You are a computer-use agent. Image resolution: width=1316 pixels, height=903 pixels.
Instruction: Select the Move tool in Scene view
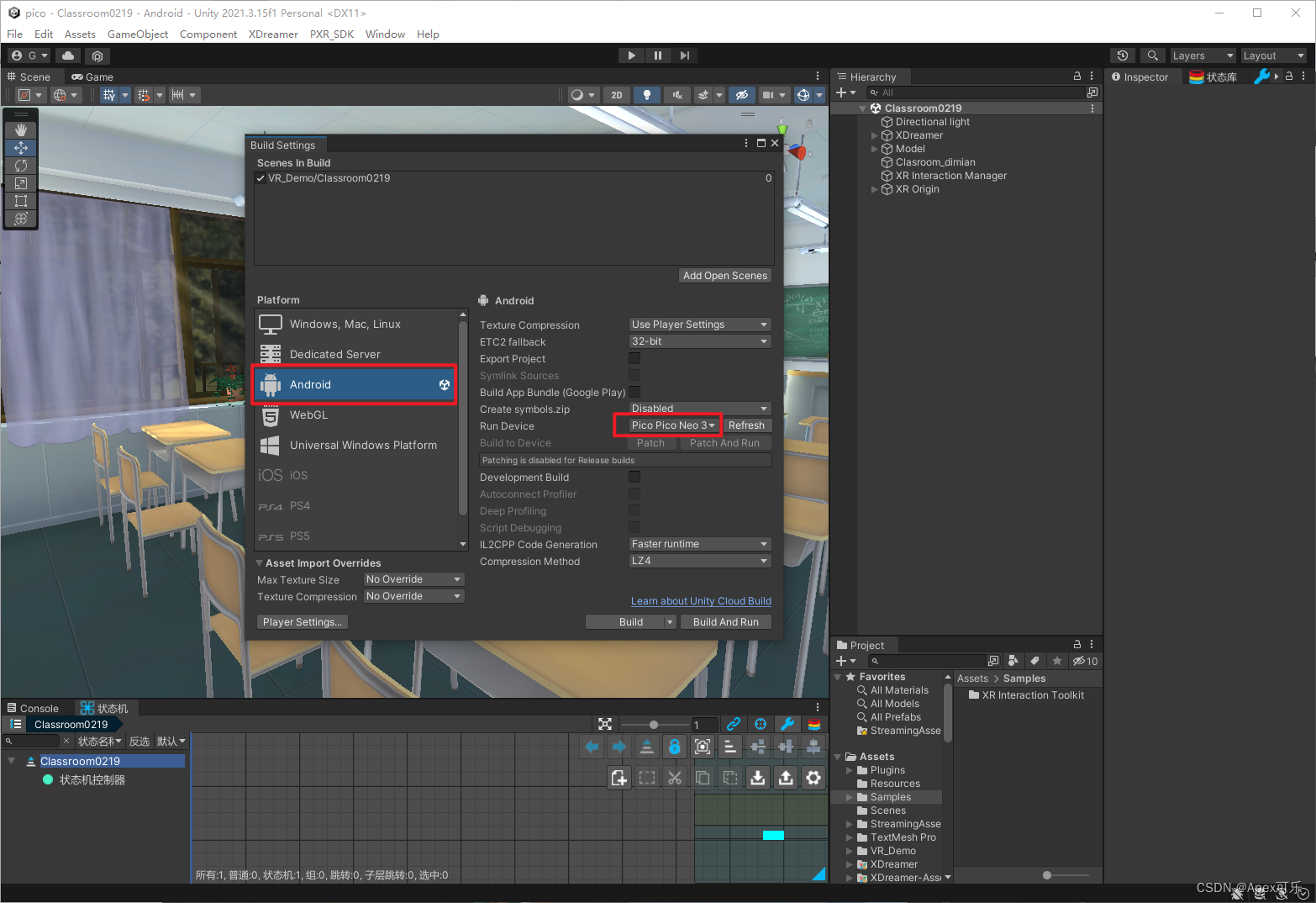[21, 148]
